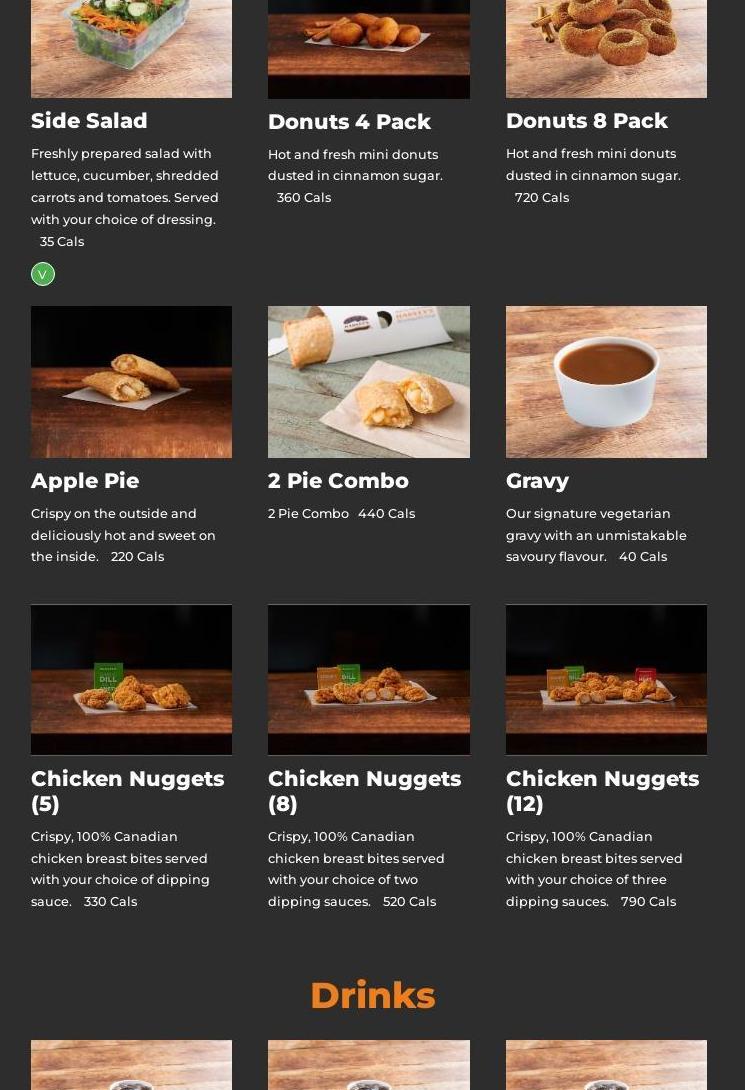Open the Chicken Nuggets (8) title

(365, 791)
